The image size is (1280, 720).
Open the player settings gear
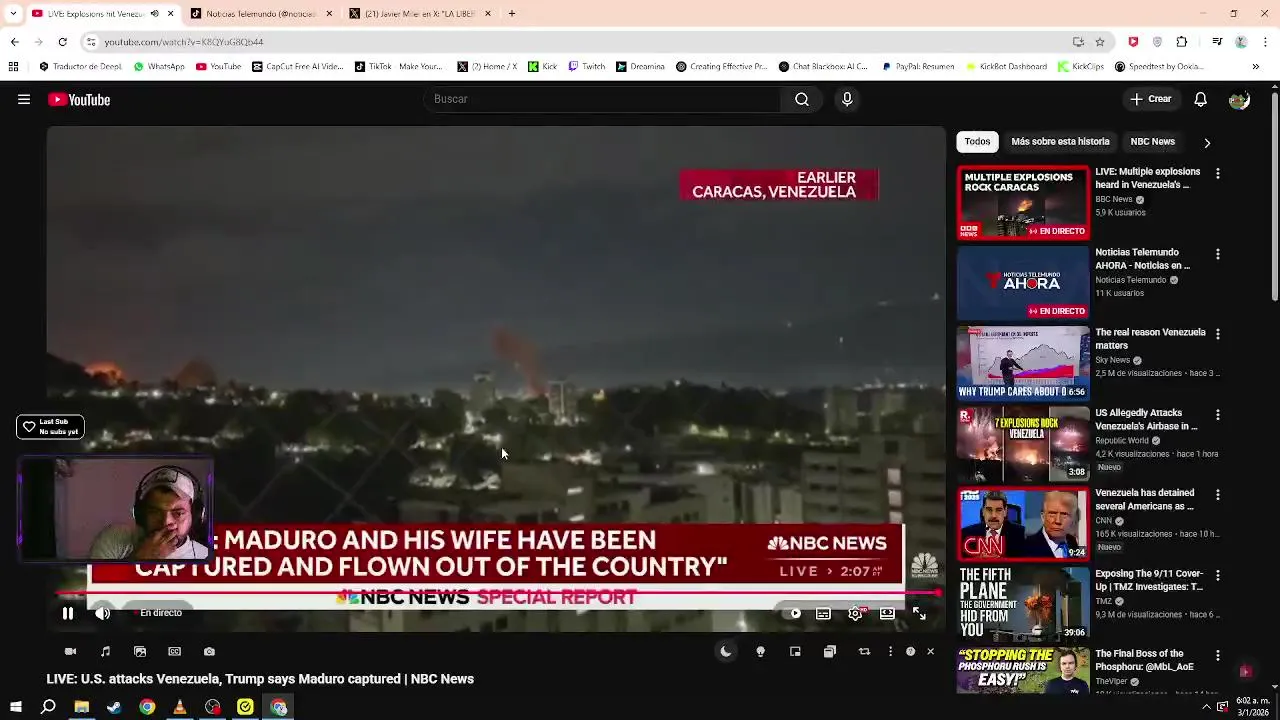tap(855, 613)
